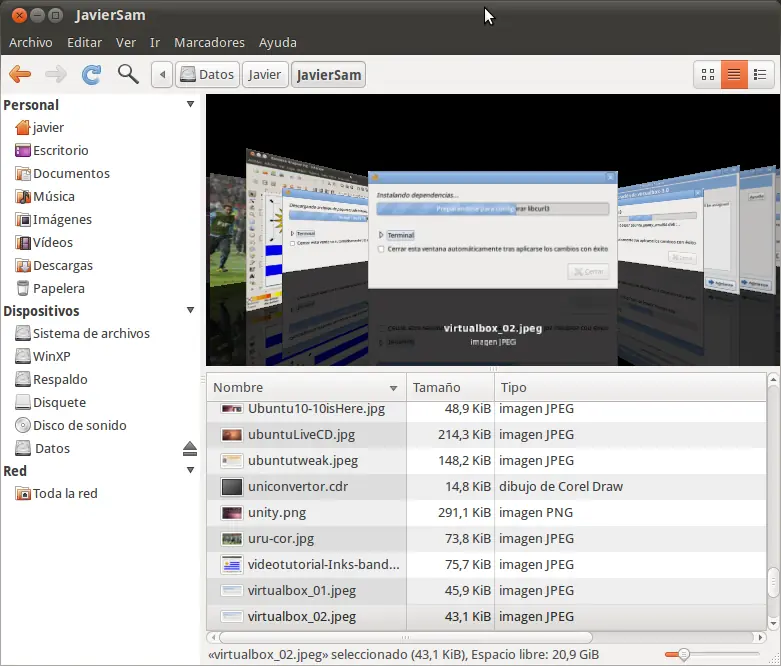781x666 pixels.
Task: Select the WinXP drive in sidebar
Action: tap(51, 356)
